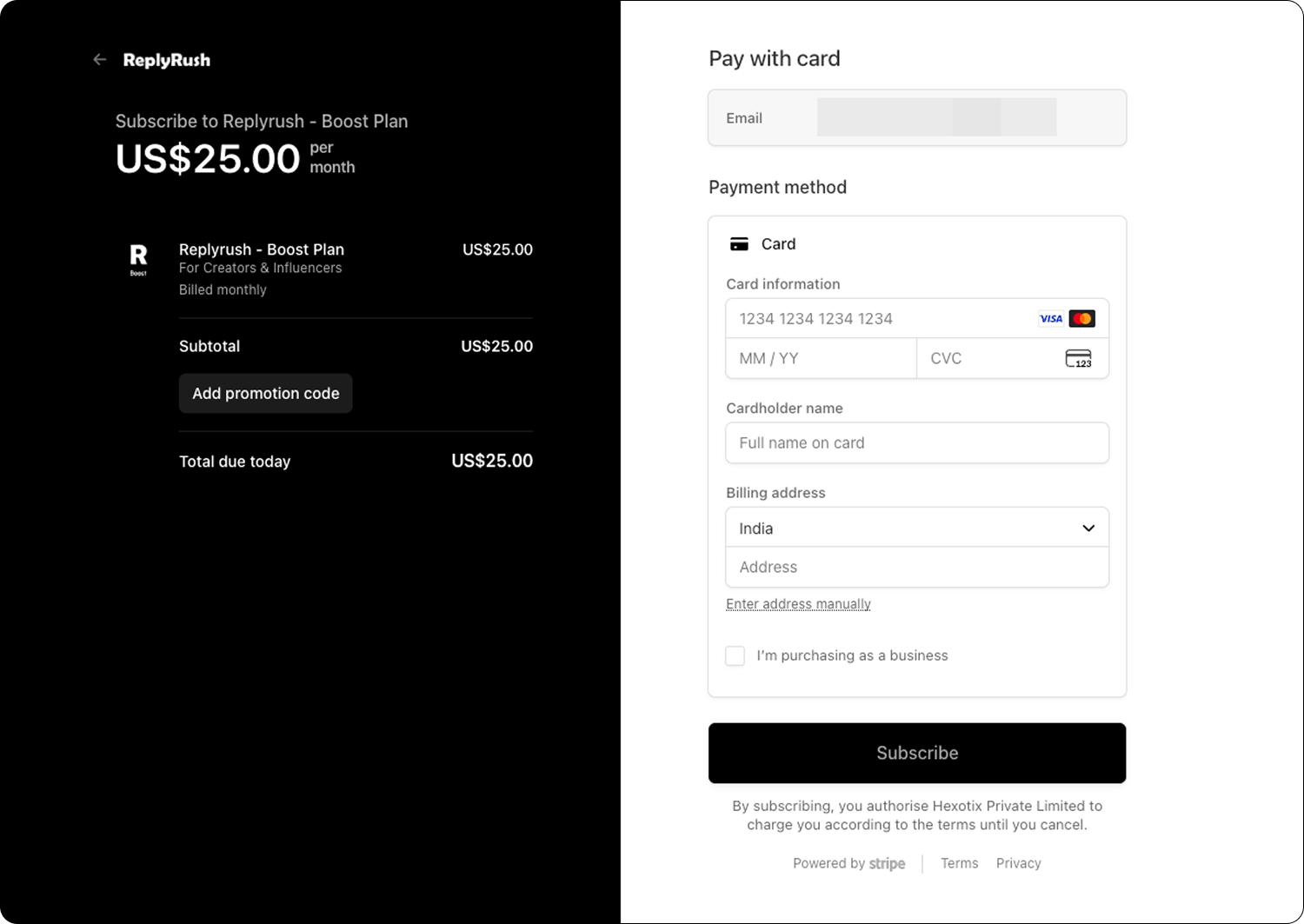Open the Terms link

pos(960,863)
